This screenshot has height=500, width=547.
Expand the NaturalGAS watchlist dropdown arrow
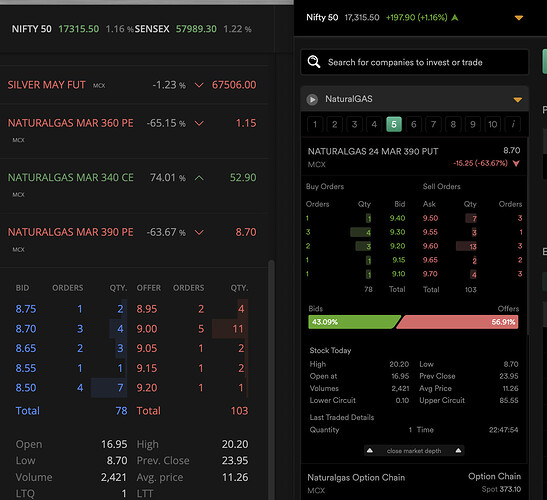pos(518,100)
